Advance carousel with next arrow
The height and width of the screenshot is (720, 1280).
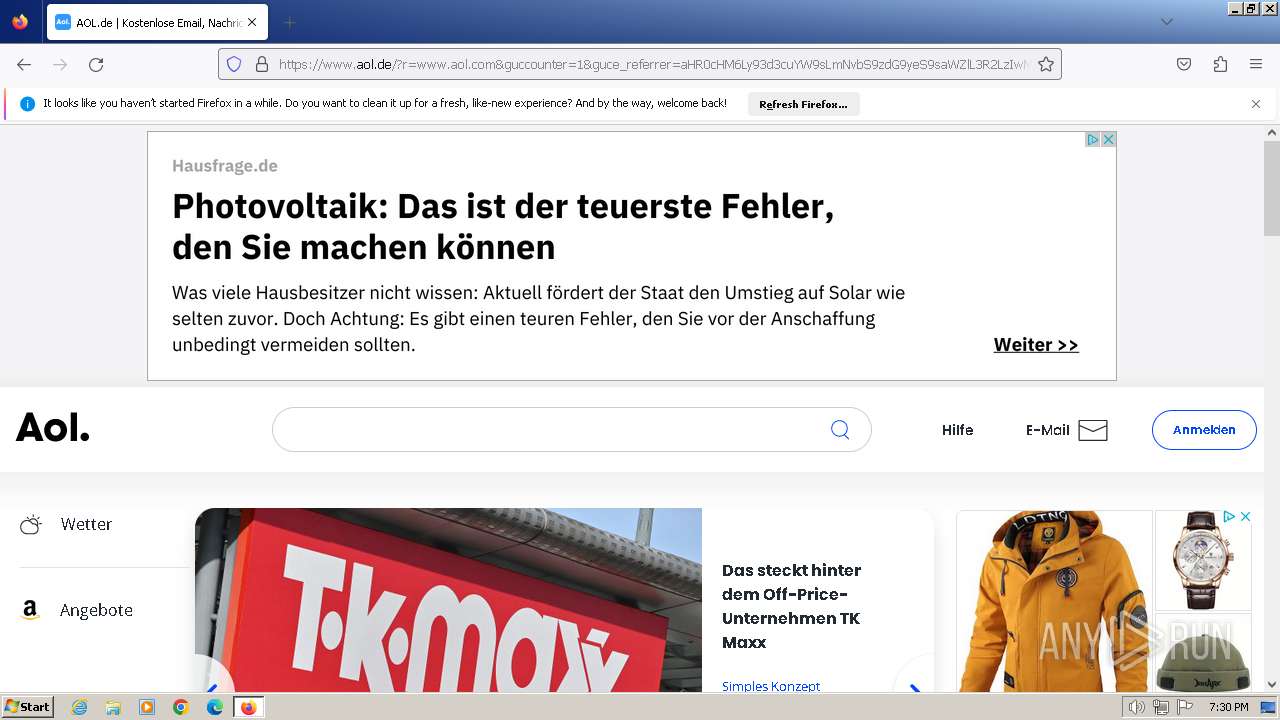(914, 686)
